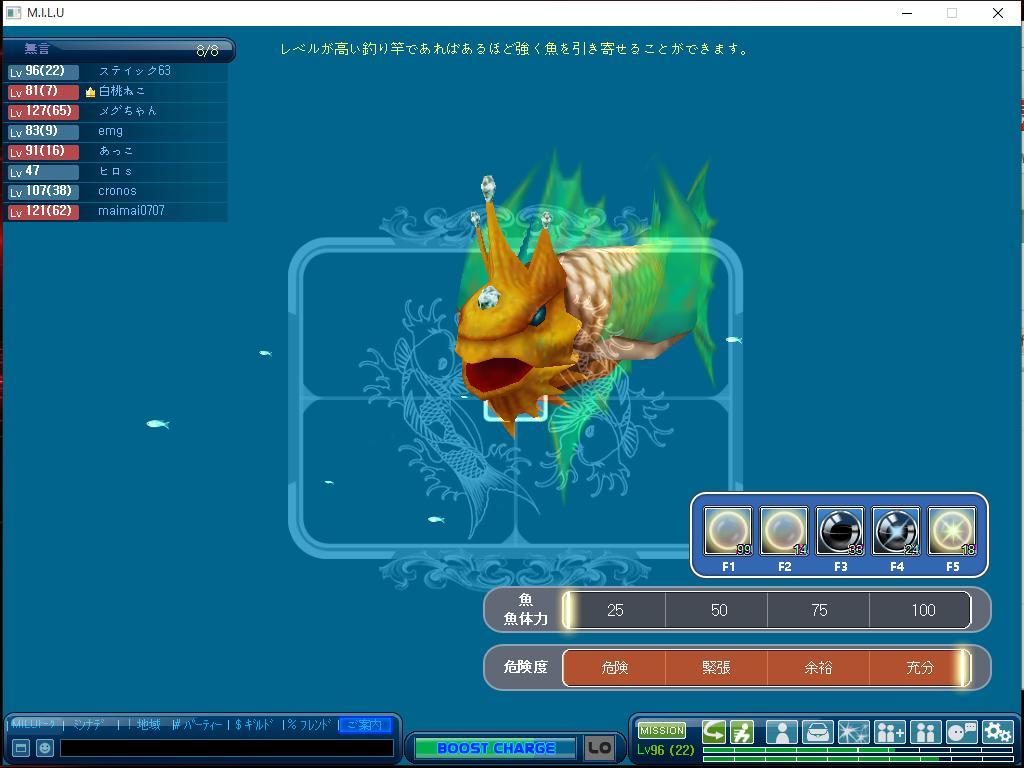1024x768 pixels.
Task: Open the emoticon smiley face picker
Action: pos(45,748)
